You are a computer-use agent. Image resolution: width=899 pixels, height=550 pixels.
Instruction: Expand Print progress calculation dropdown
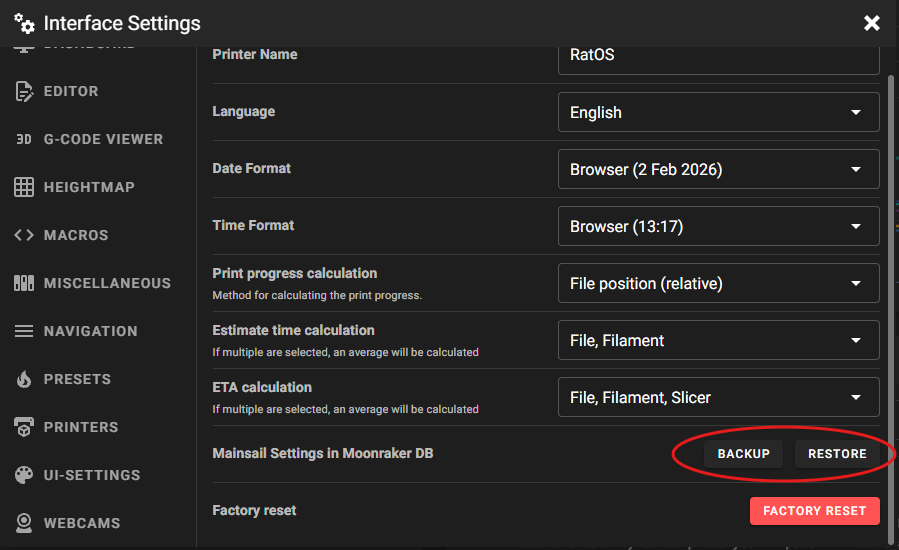[x=718, y=283]
